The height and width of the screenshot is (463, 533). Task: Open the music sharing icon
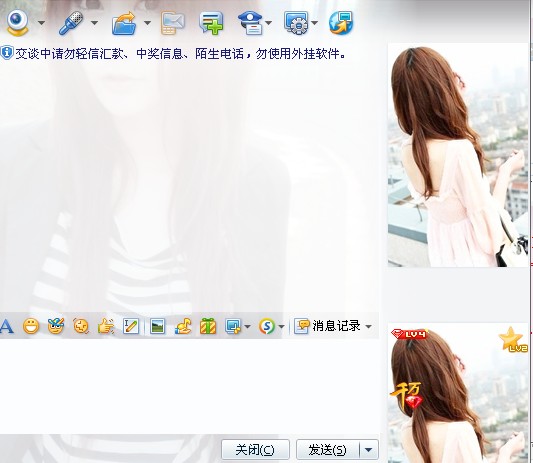tap(183, 326)
